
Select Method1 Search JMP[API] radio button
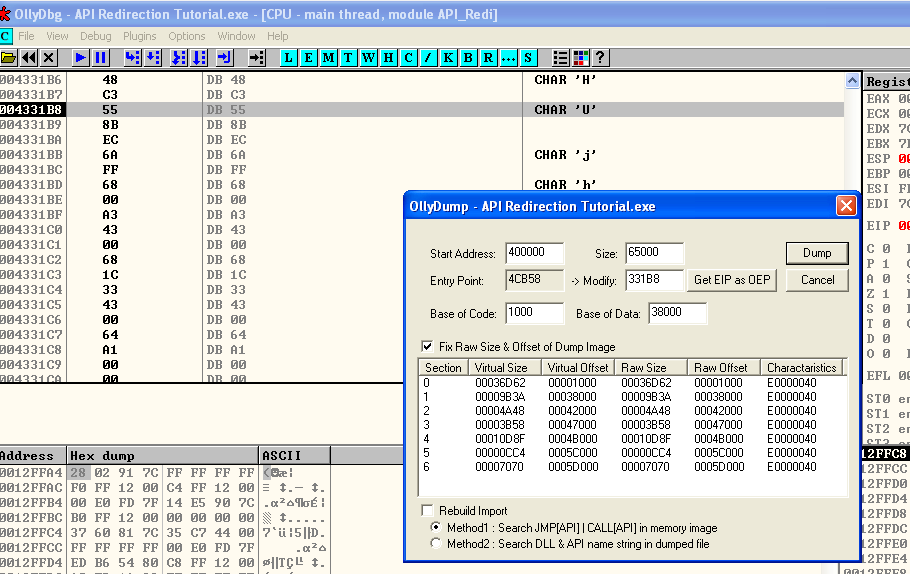click(x=436, y=527)
